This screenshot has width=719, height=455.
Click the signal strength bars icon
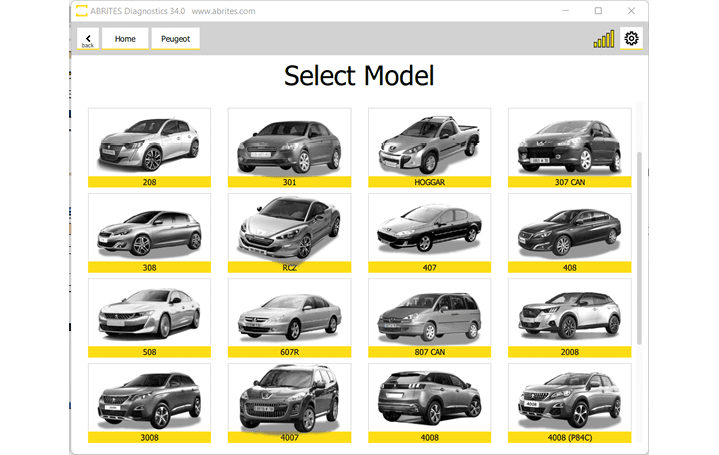604,40
